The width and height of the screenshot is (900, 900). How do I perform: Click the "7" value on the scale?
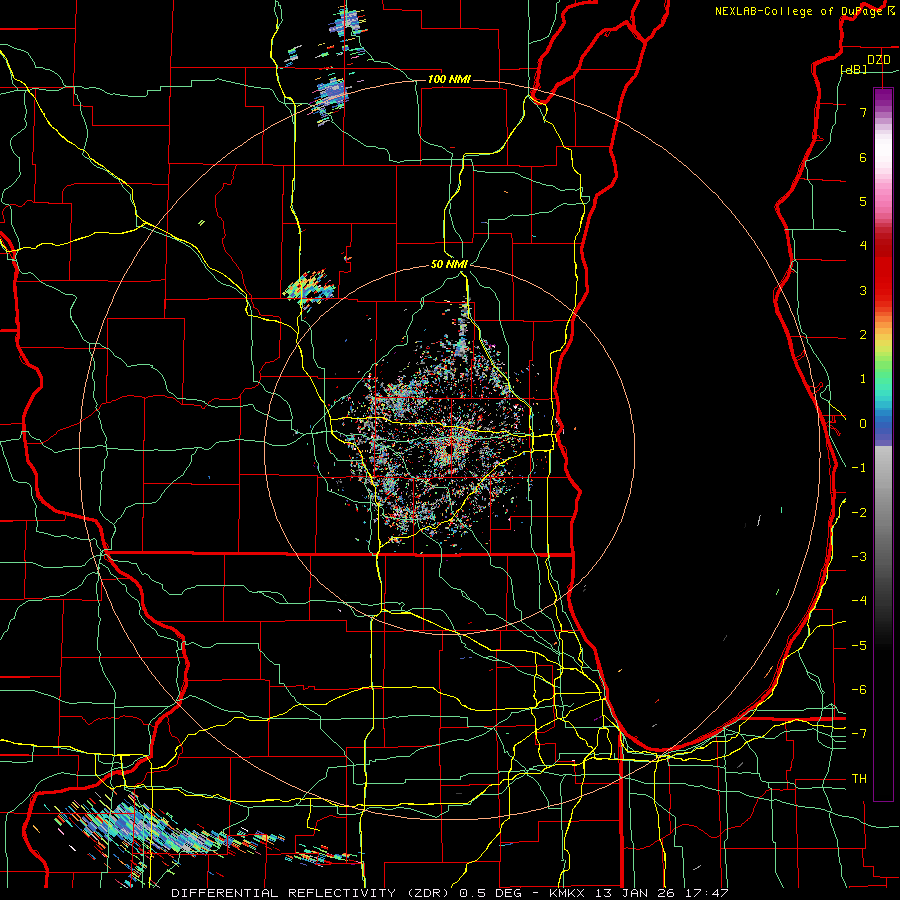point(863,112)
